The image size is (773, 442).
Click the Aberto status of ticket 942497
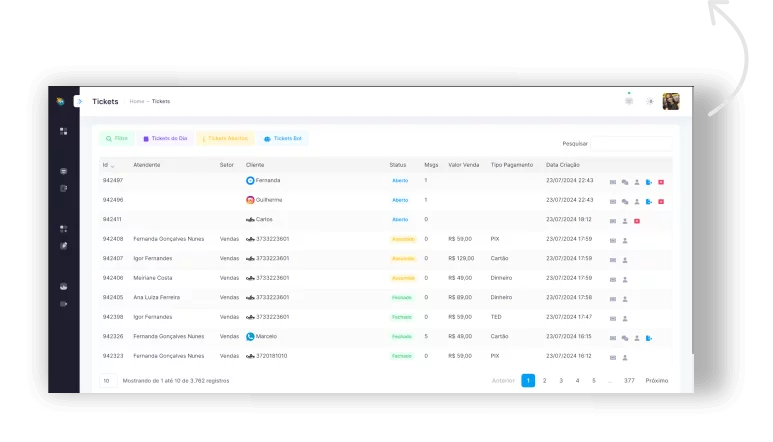[x=400, y=180]
